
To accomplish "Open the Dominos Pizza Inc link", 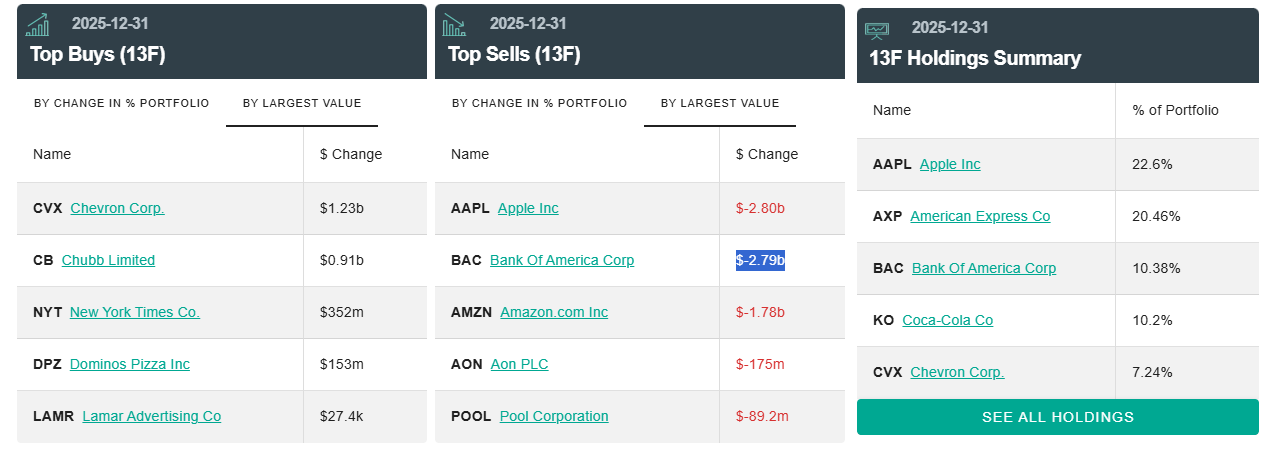I will point(130,364).
